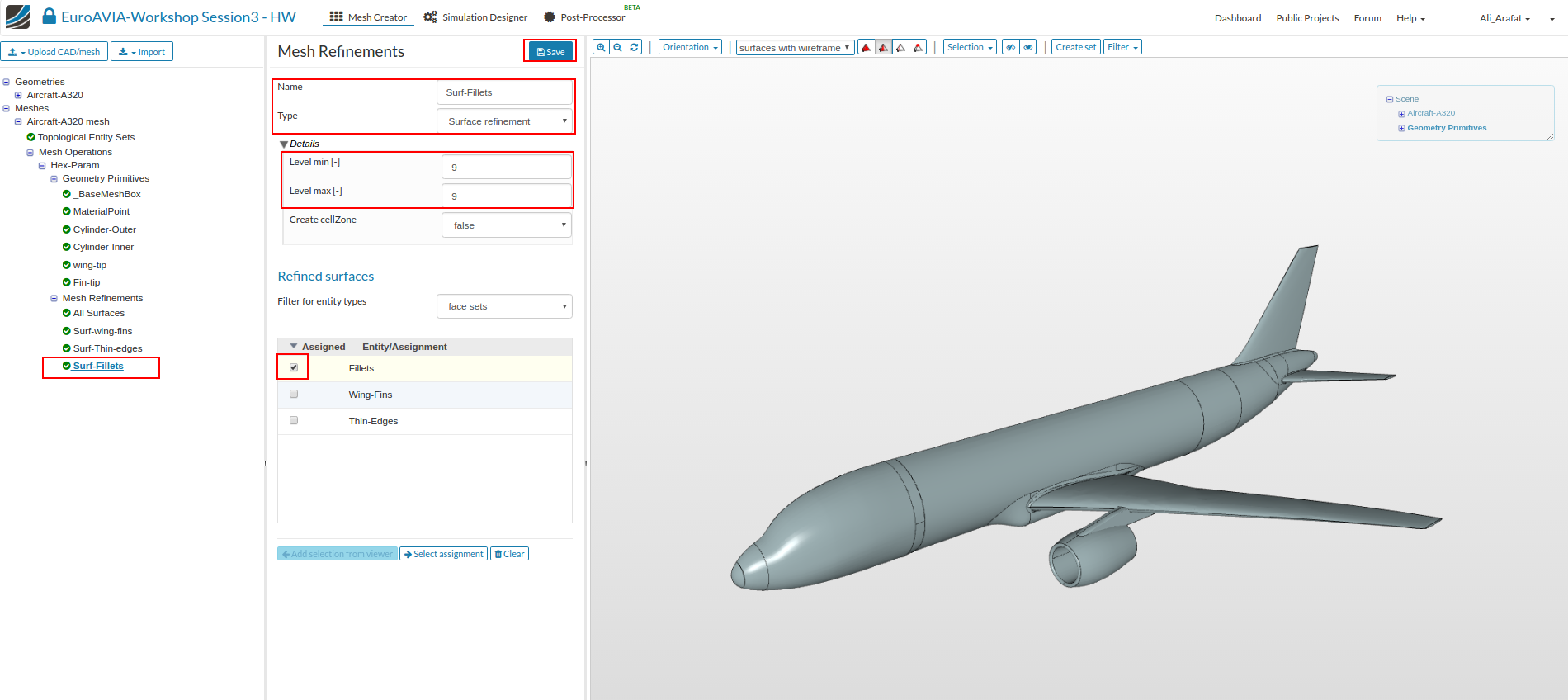Click the Create set button
Image resolution: width=1568 pixels, height=700 pixels.
point(1075,47)
